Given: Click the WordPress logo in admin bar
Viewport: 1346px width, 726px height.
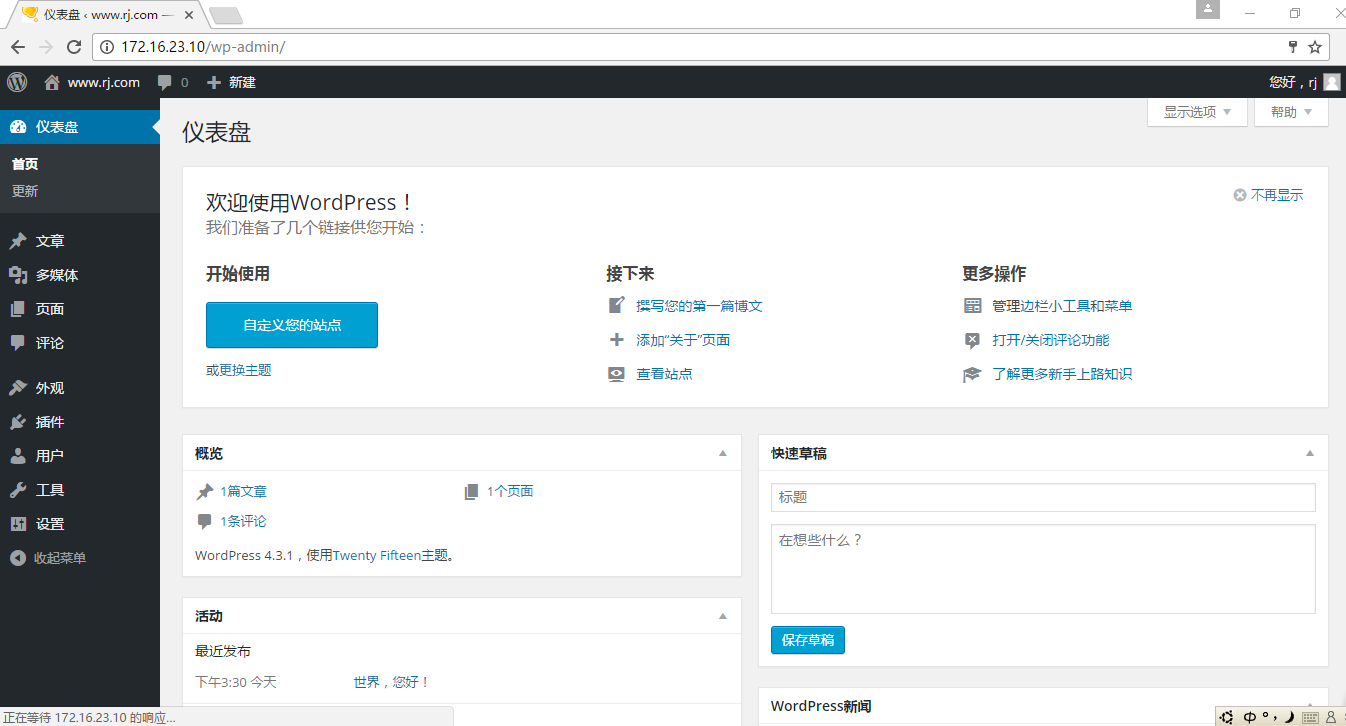Looking at the screenshot, I should click(17, 82).
